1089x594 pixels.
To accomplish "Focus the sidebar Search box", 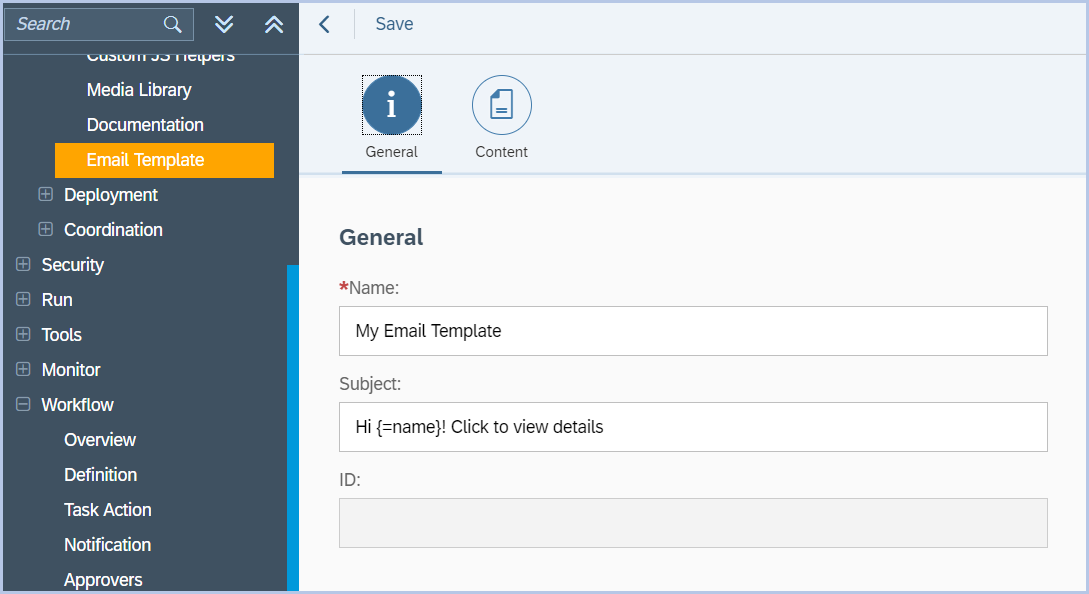I will [85, 24].
